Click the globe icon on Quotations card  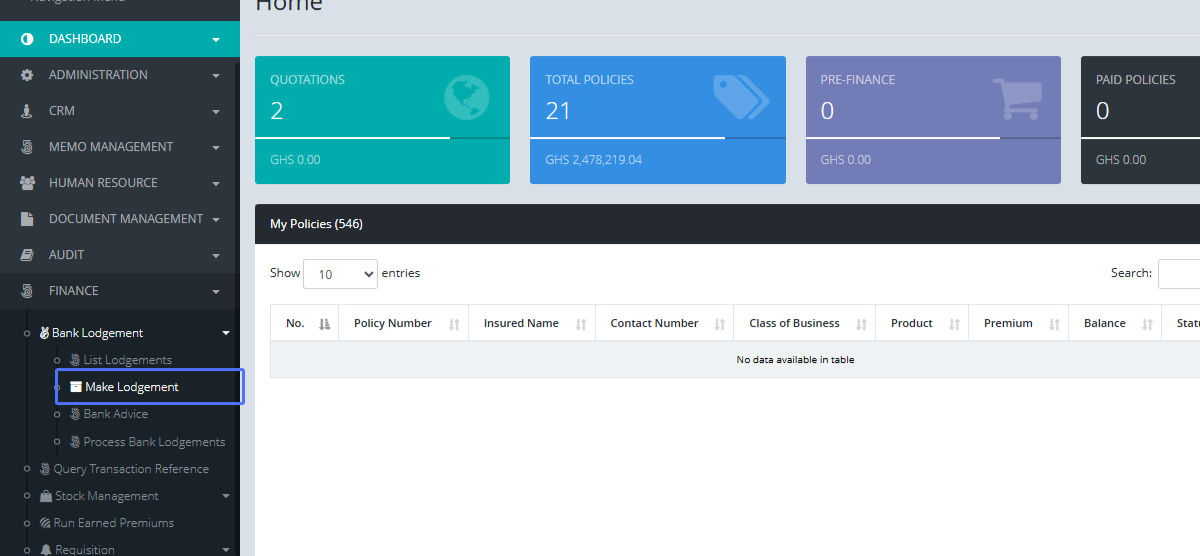point(466,98)
